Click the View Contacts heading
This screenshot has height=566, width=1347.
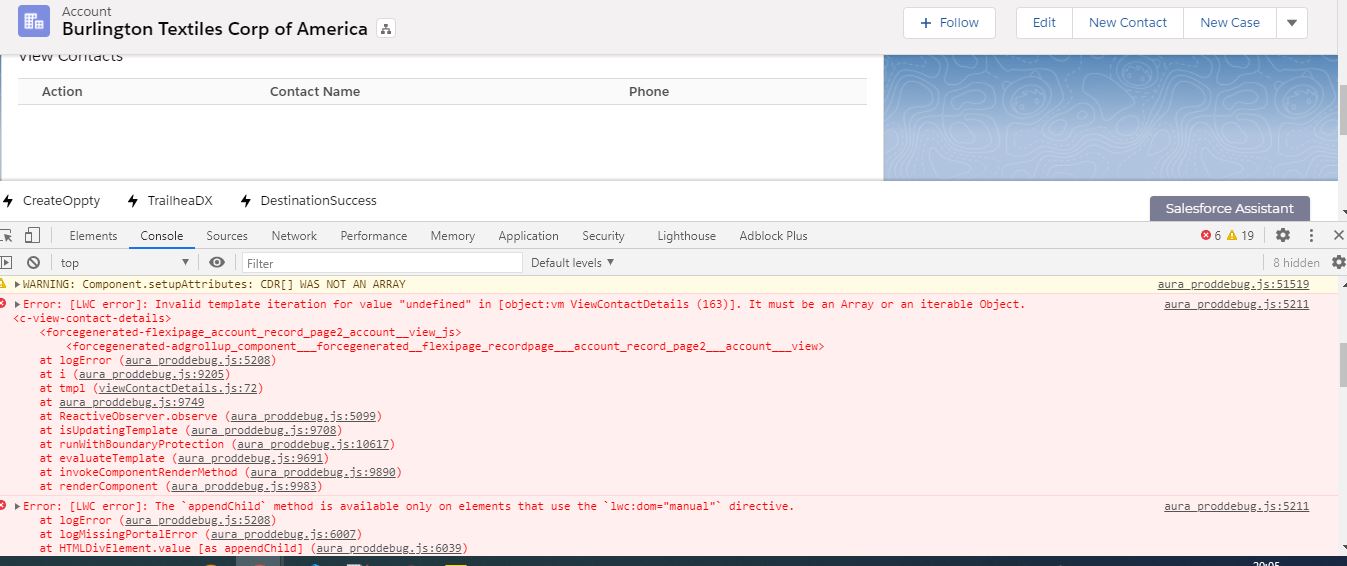click(70, 57)
